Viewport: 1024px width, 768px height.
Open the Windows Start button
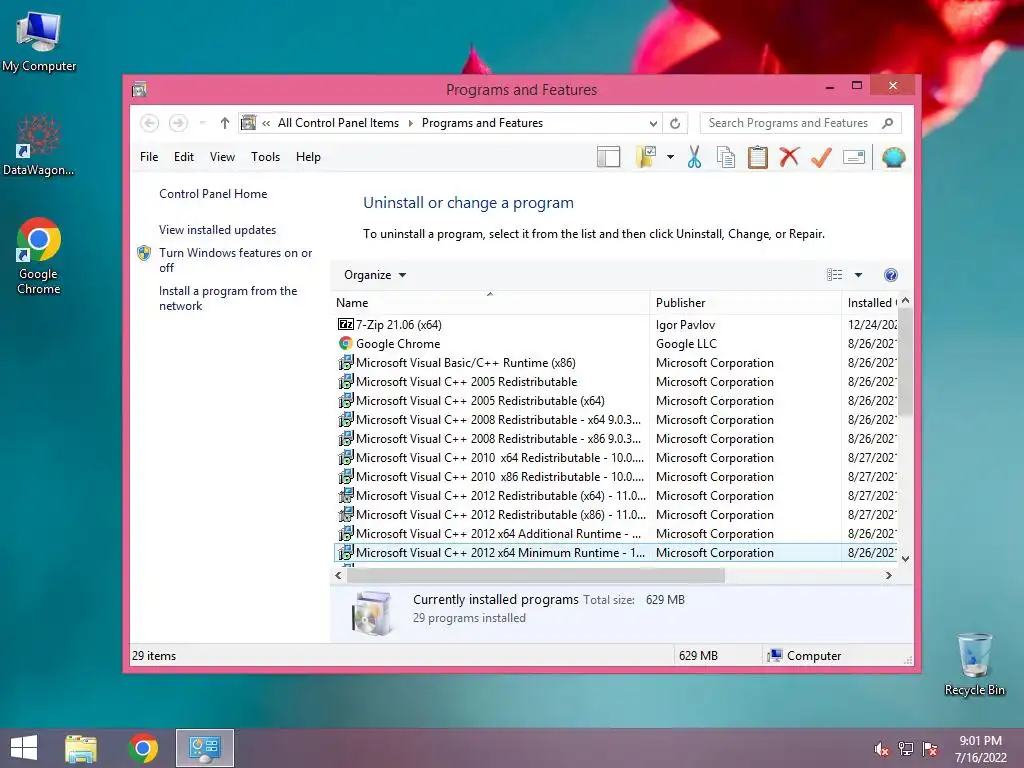tap(24, 748)
